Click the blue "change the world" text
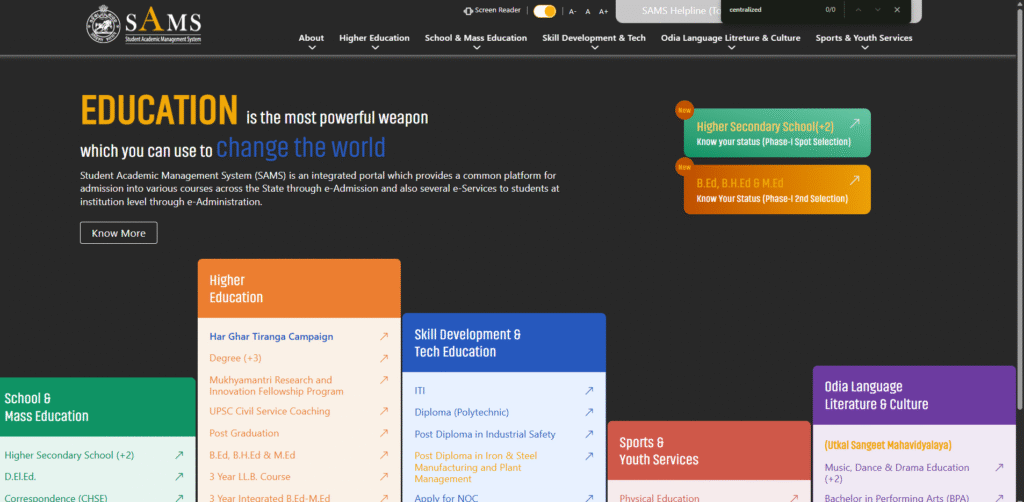 [x=301, y=148]
